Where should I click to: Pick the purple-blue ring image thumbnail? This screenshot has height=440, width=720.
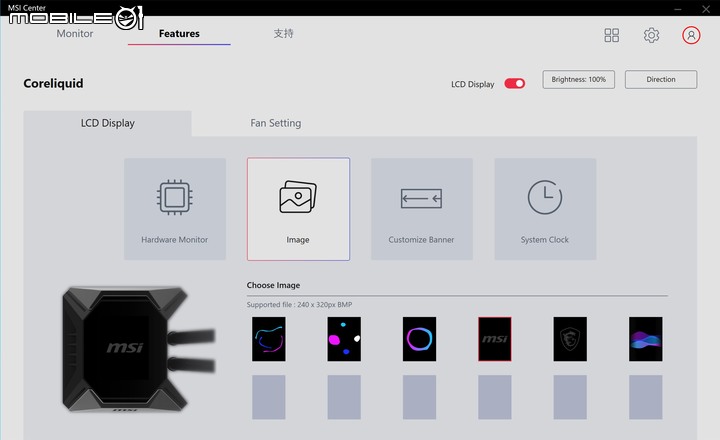click(x=419, y=339)
